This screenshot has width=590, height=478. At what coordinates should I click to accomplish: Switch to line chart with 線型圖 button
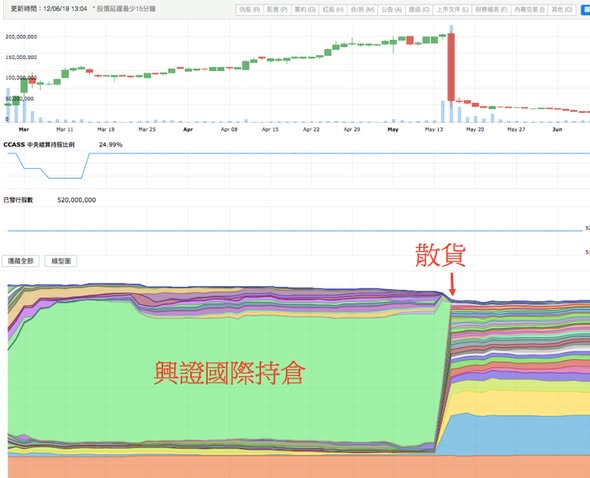[61, 261]
